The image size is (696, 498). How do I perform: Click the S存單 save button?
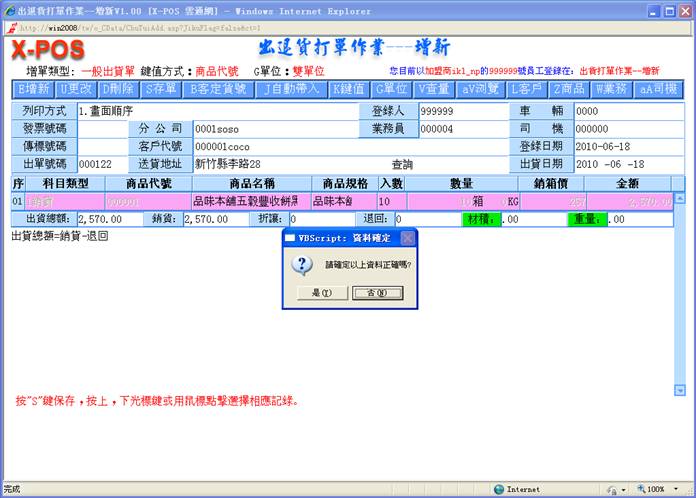[160, 89]
